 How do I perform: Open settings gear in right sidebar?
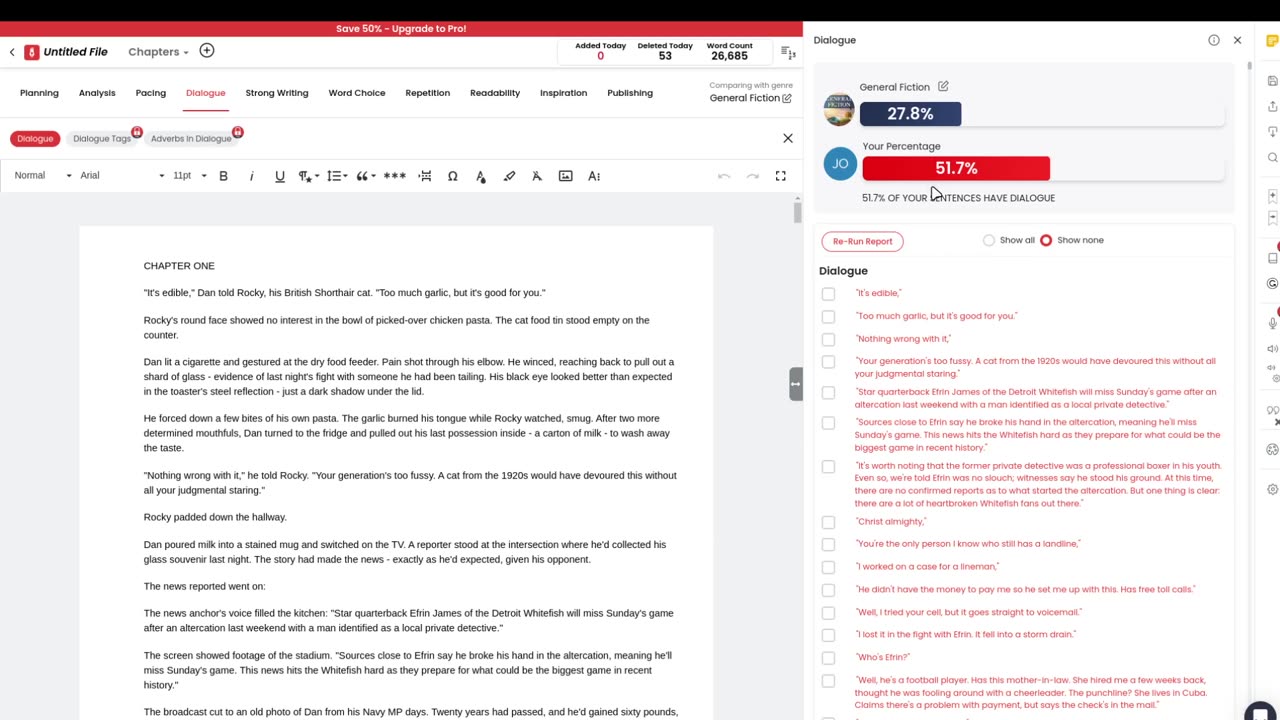(1272, 489)
